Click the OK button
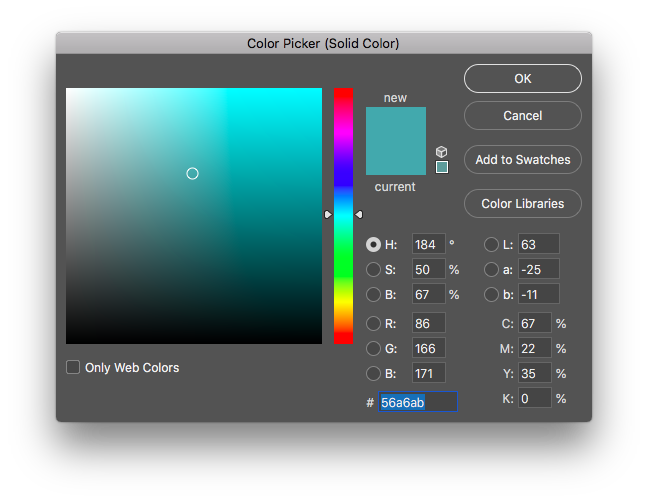The image size is (648, 502). click(x=523, y=79)
